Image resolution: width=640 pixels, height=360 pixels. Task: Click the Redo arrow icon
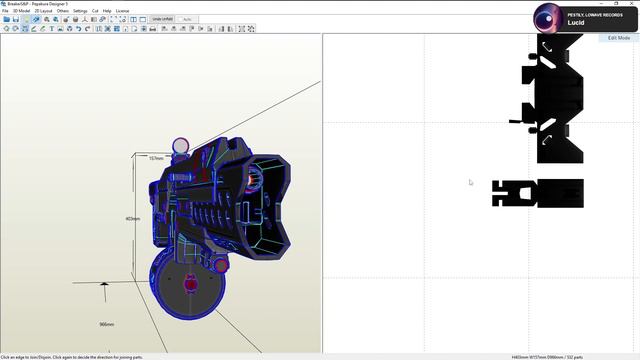87,29
